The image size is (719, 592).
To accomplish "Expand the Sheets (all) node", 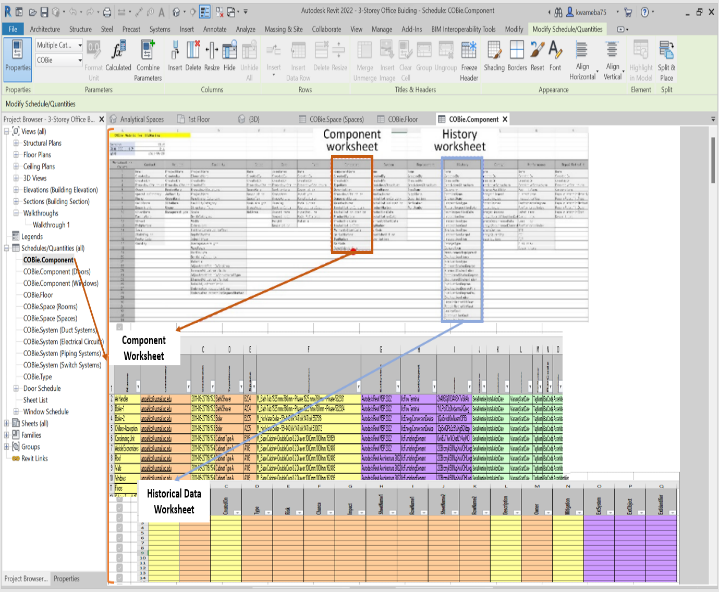I will (6, 423).
